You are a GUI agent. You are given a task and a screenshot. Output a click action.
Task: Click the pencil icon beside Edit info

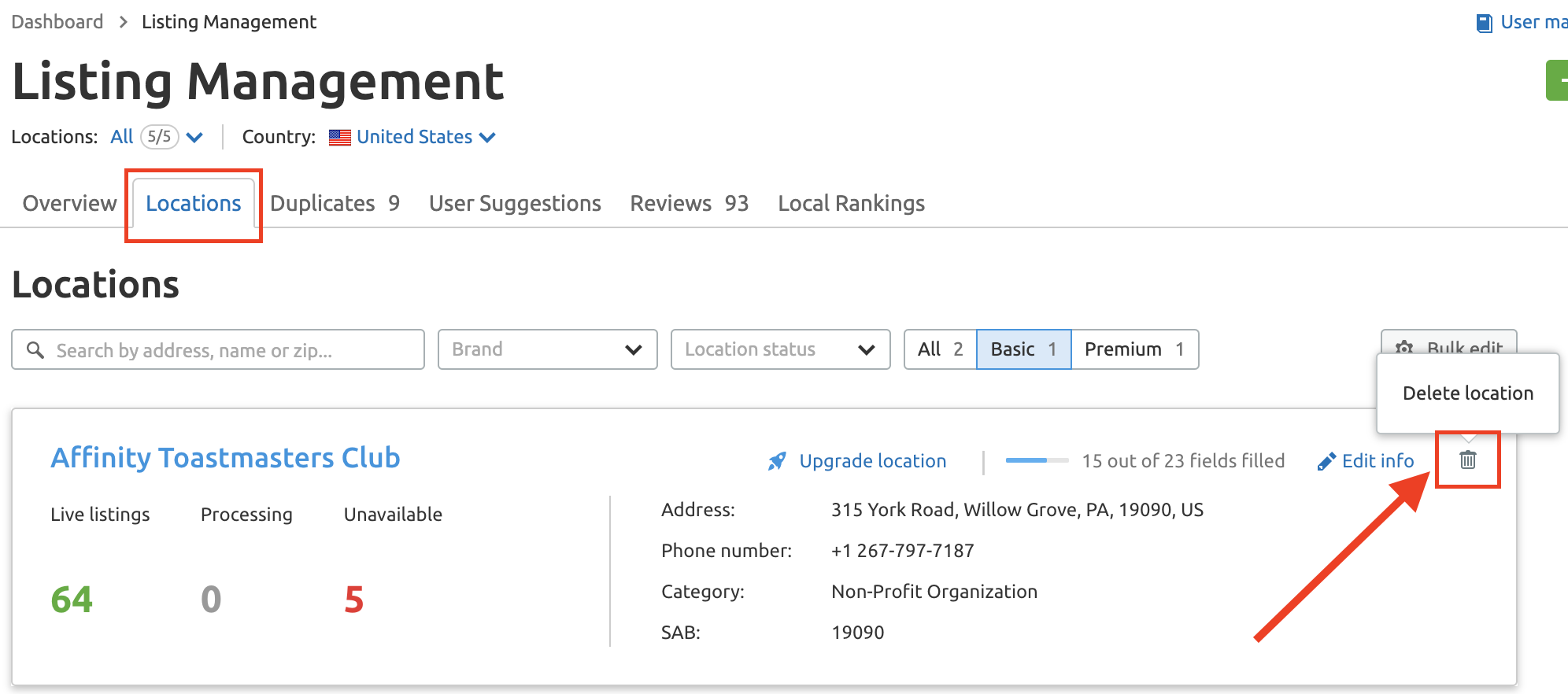click(x=1326, y=461)
